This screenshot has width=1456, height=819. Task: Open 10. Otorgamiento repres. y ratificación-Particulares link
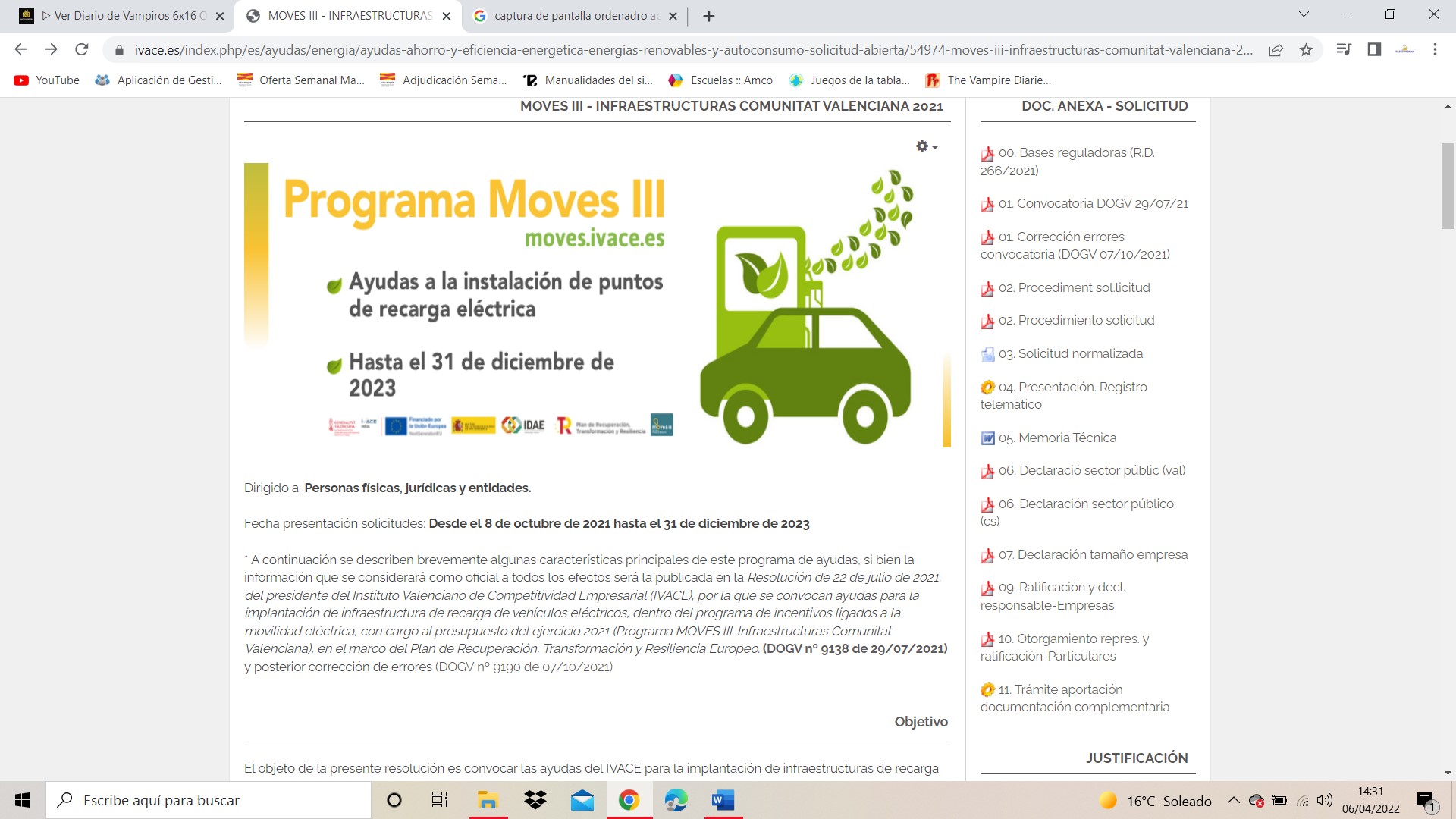tap(1065, 648)
